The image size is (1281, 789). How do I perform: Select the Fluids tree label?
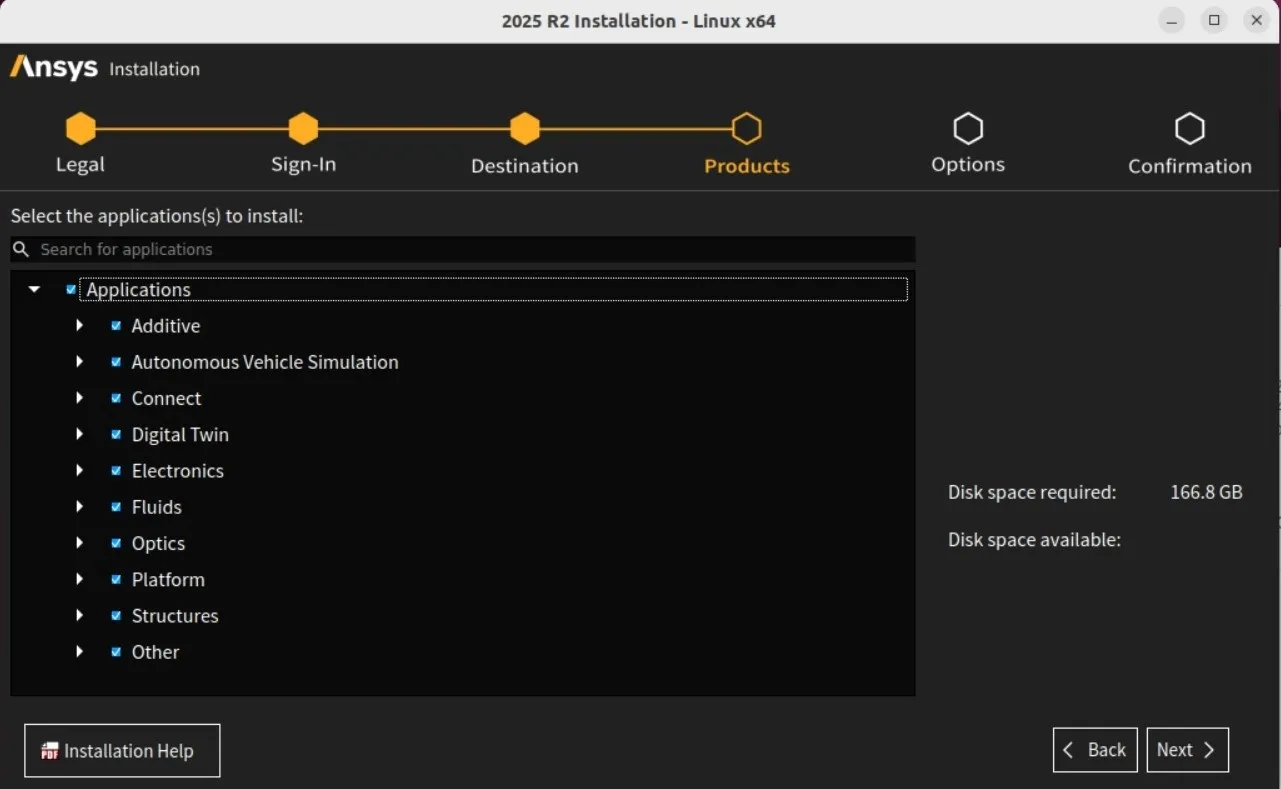coord(157,507)
